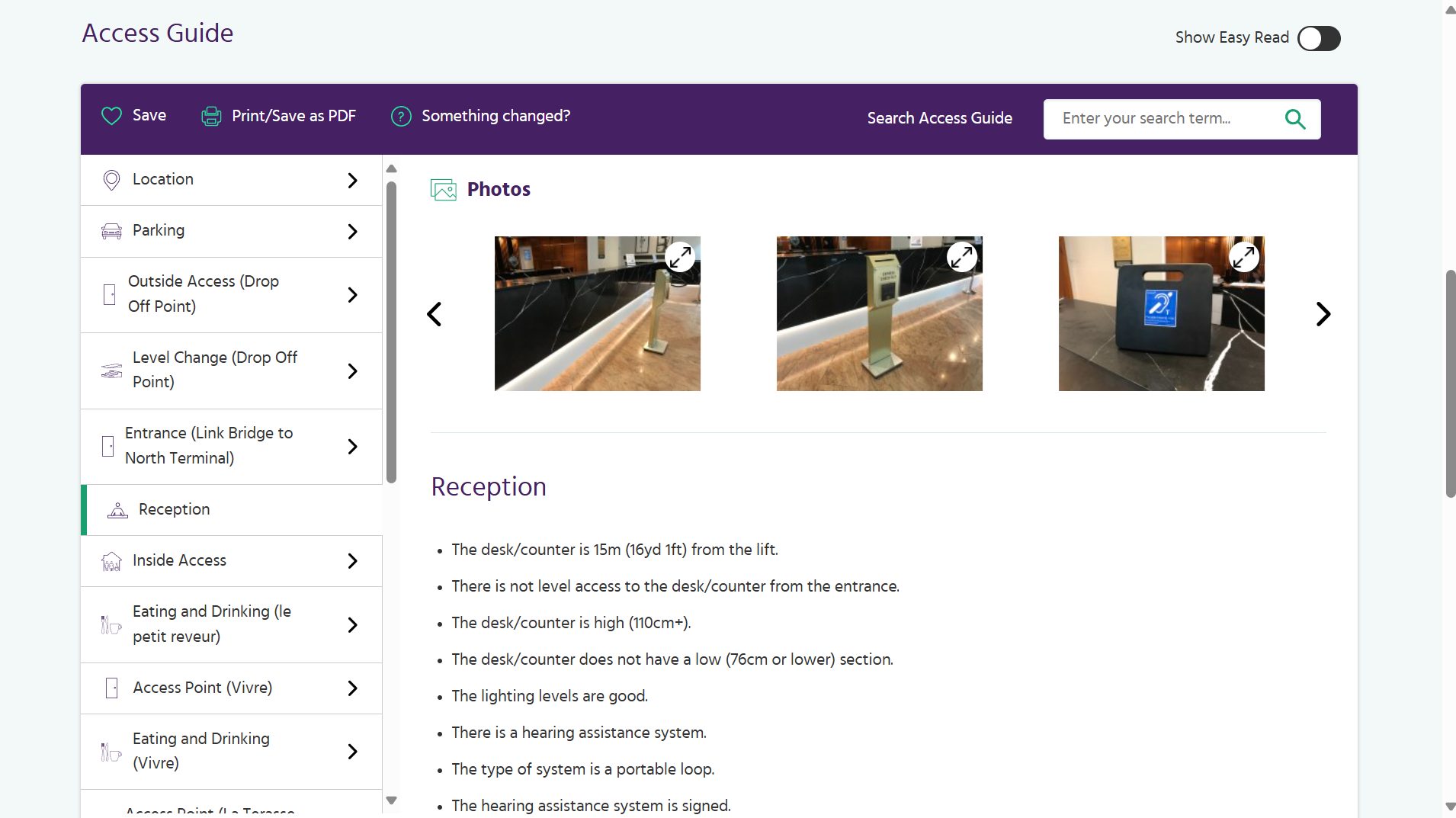
Task: Select the Reception menu item
Action: (231, 510)
